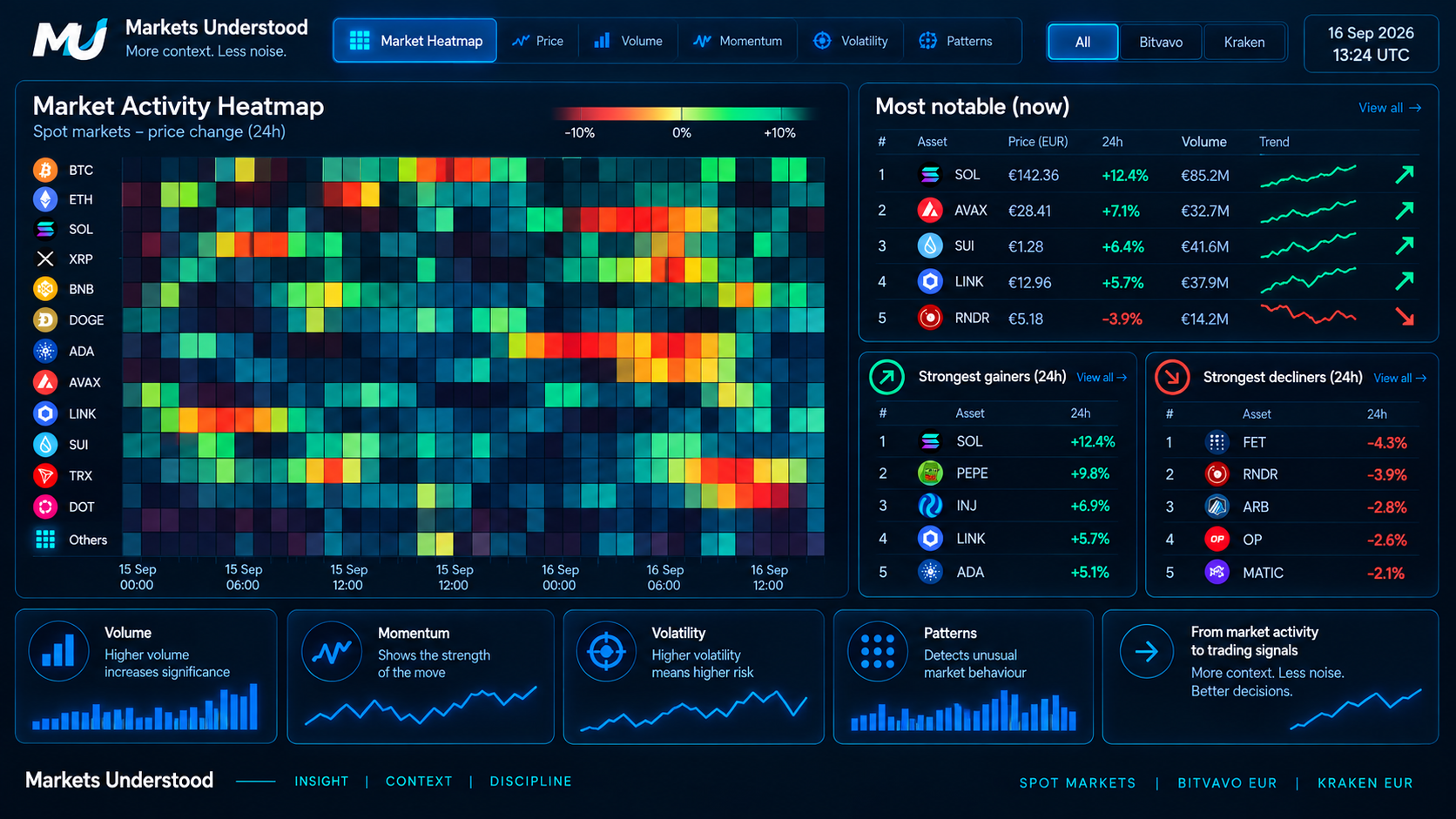Click the RNDR red trend sparkline
Screen dimensions: 1456x819
point(1308,314)
